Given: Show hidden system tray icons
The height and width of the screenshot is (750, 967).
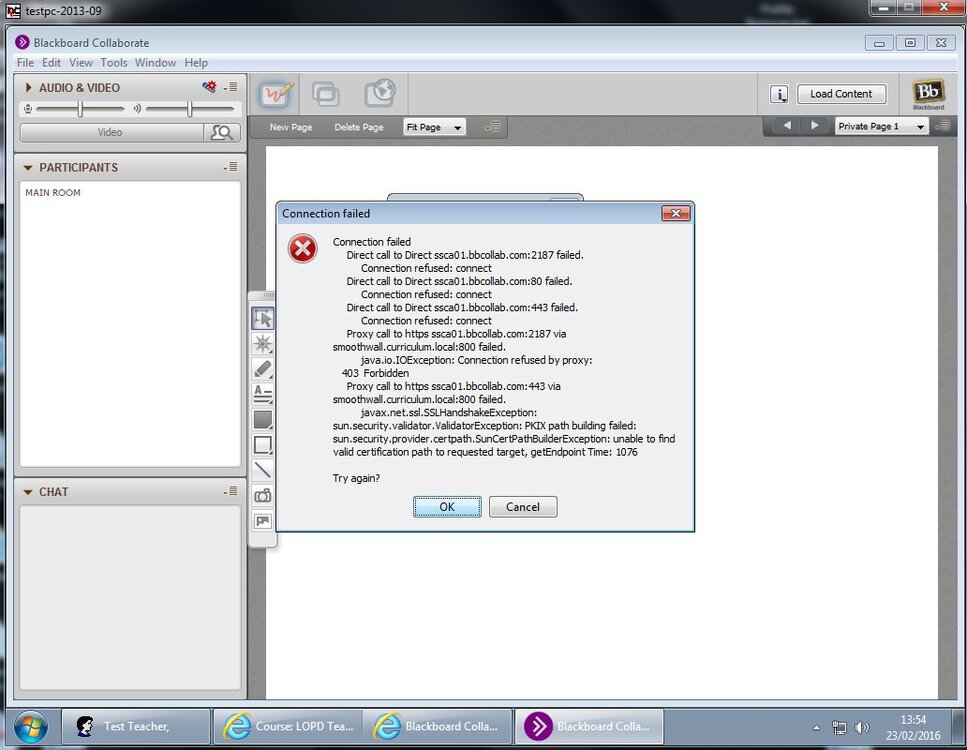Looking at the screenshot, I should [817, 728].
